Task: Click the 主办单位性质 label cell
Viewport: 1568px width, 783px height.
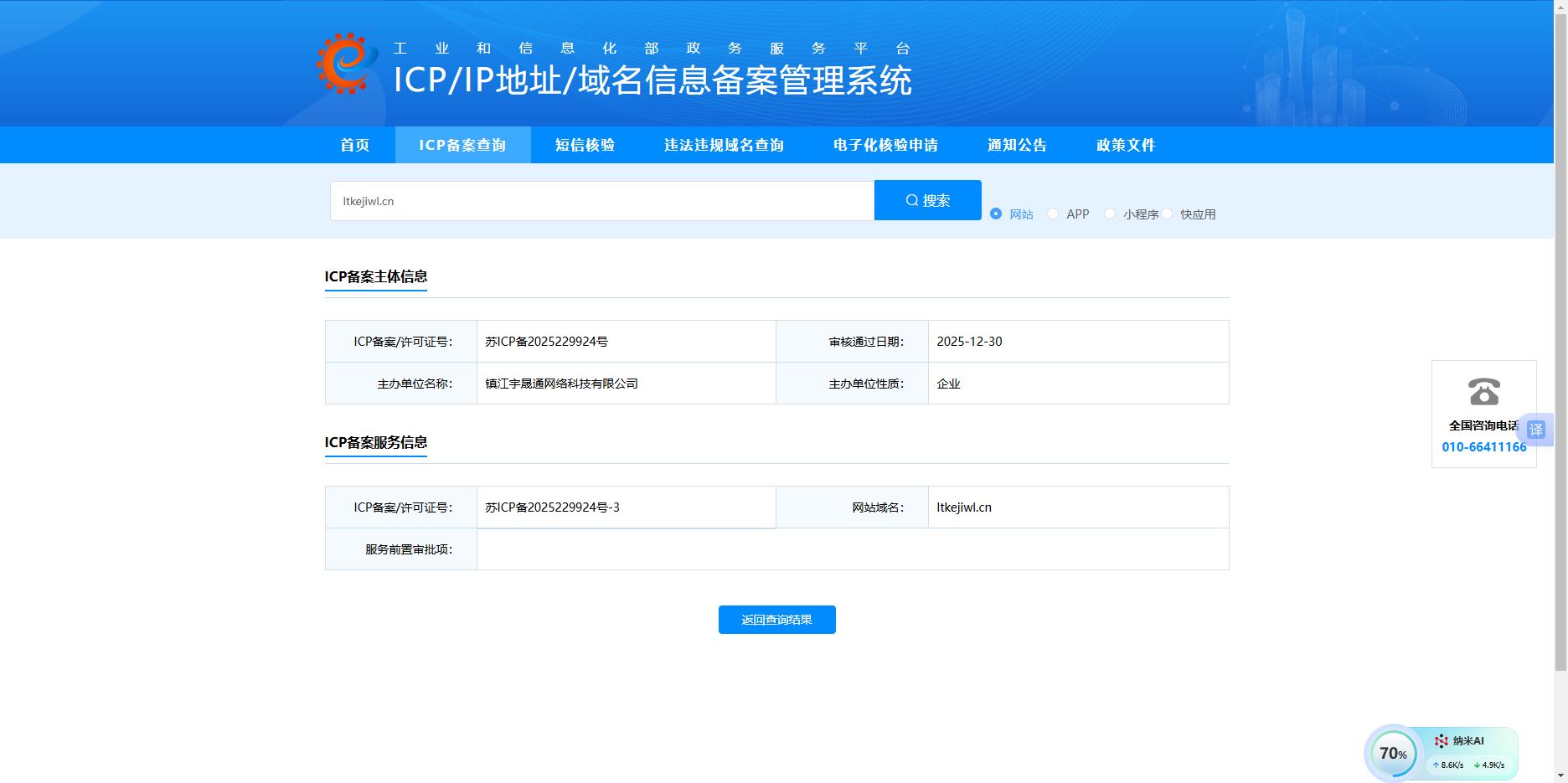Action: tap(853, 384)
